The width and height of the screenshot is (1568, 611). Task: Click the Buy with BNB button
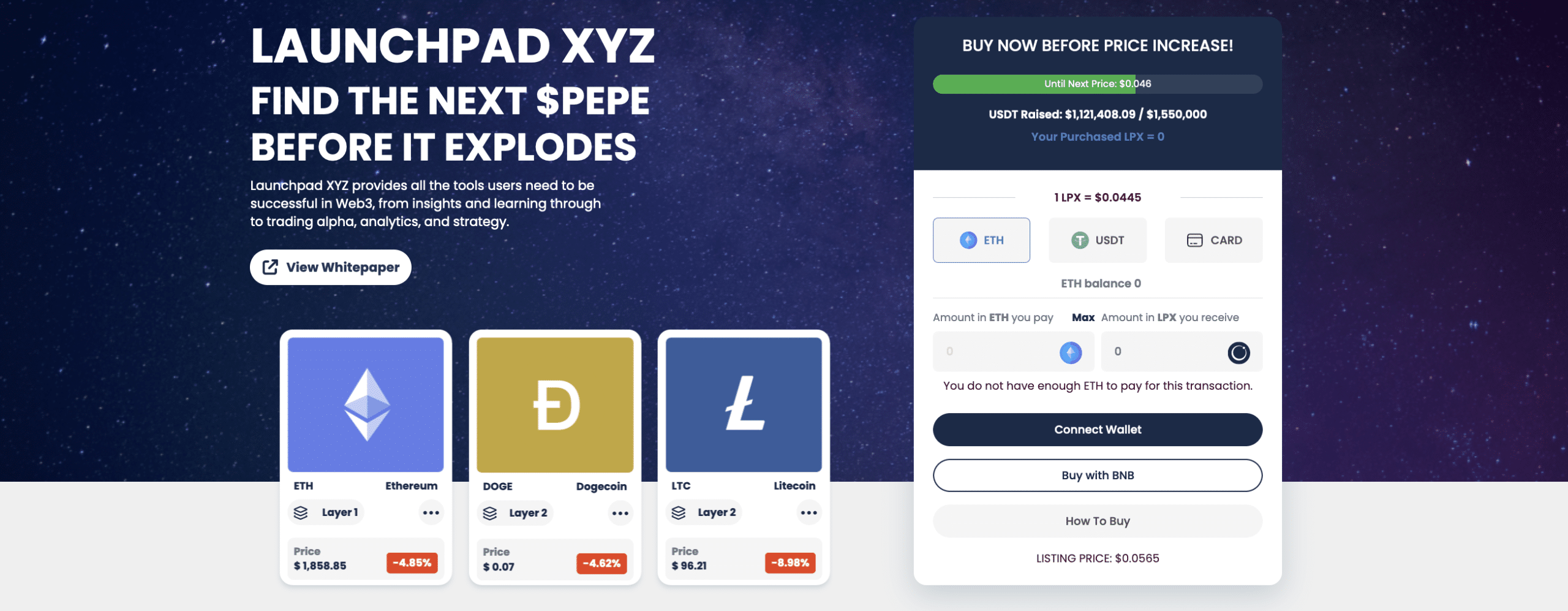1098,475
